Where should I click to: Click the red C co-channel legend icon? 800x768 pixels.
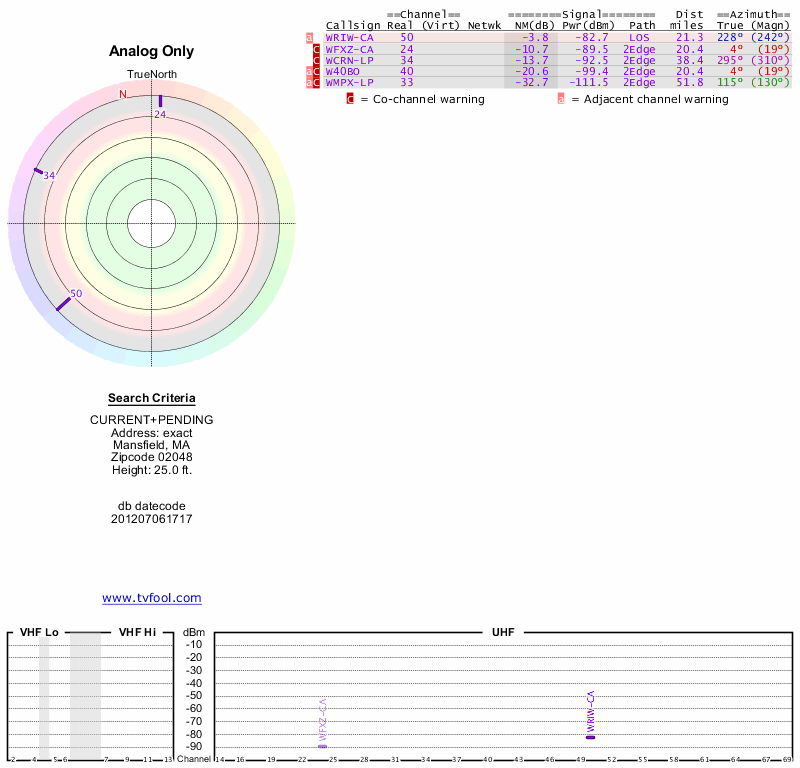[350, 99]
